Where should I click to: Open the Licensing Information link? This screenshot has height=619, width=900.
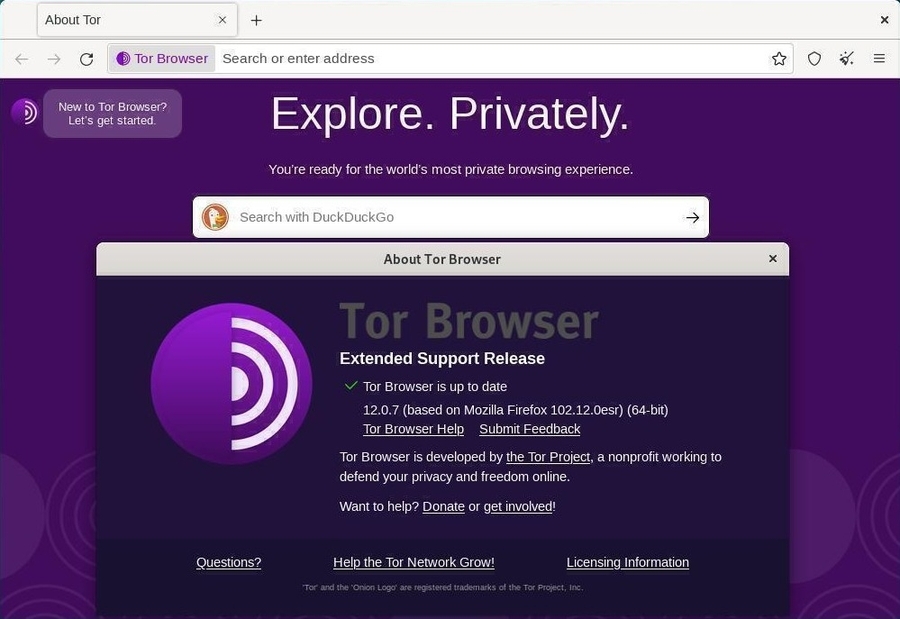pyautogui.click(x=628, y=562)
